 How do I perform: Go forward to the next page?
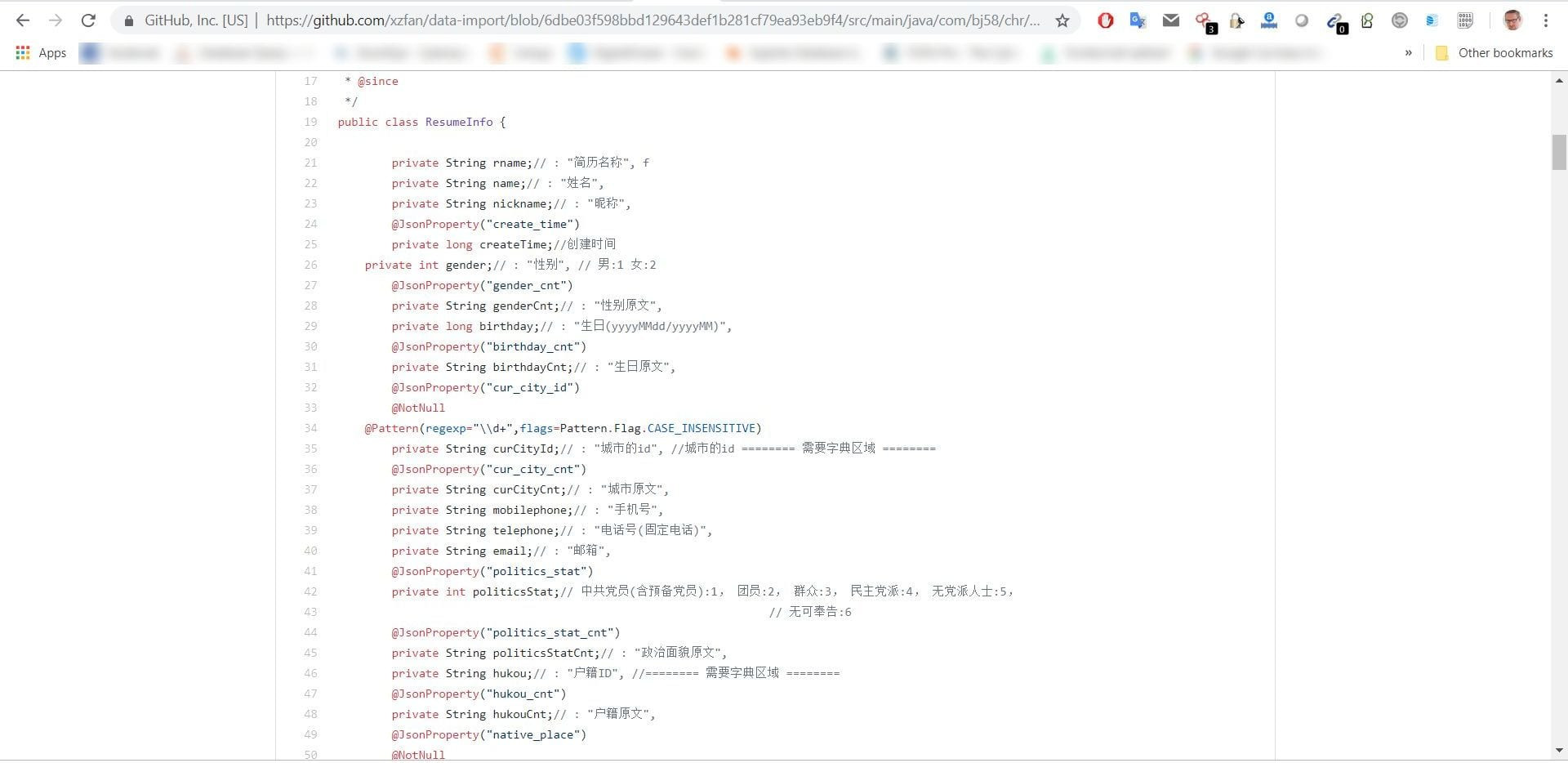pyautogui.click(x=56, y=20)
